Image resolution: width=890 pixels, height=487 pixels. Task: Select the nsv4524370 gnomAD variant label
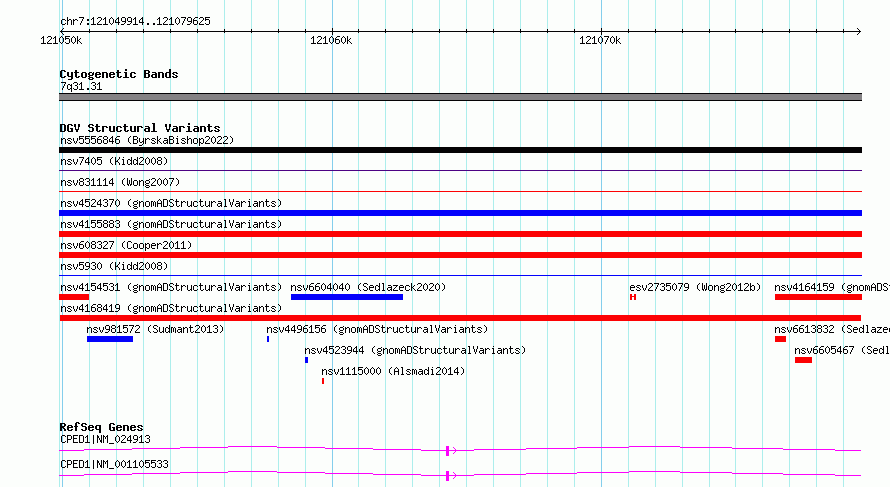(x=171, y=203)
